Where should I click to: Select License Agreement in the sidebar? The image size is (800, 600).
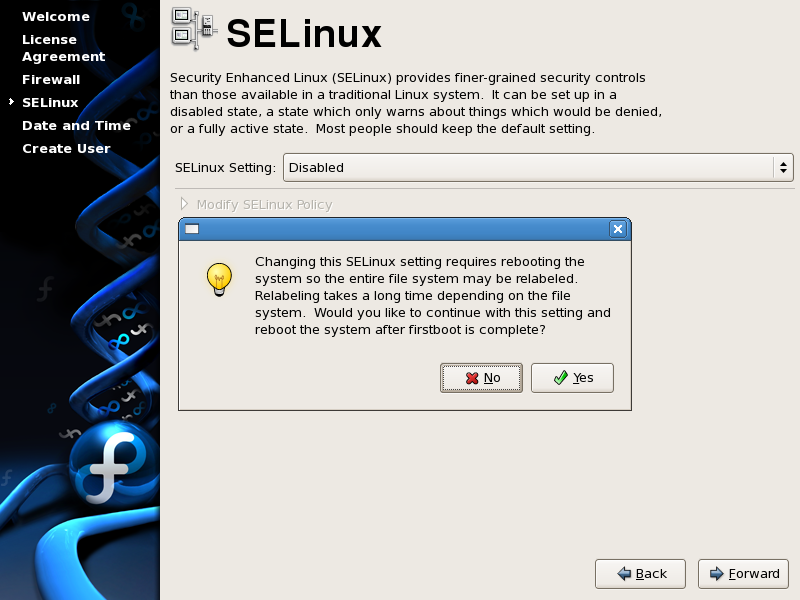pos(64,48)
